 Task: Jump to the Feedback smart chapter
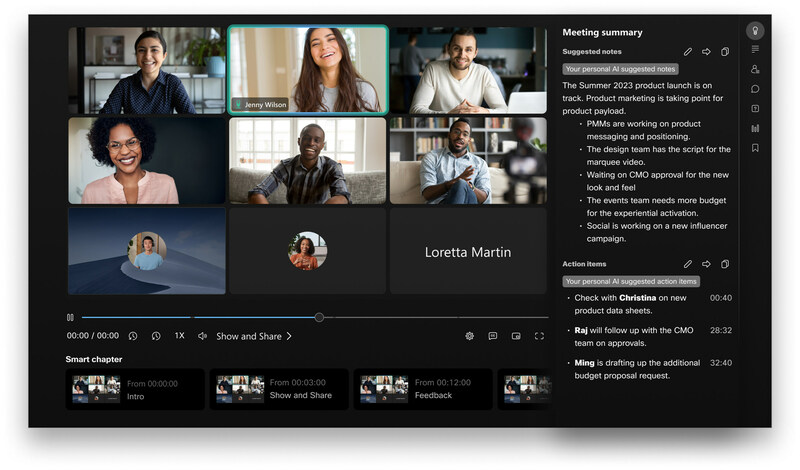click(423, 389)
